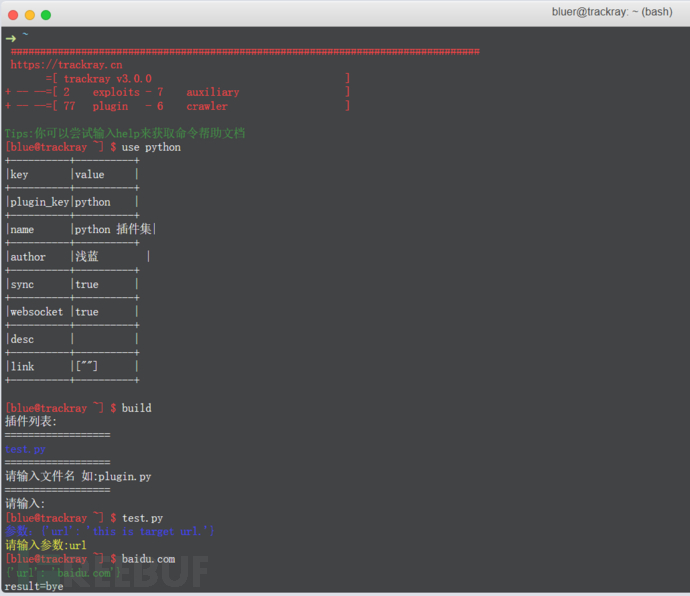Viewport: 690px width, 596px height.
Task: Click the yellow '请输入参数:url' line
Action: 46,545
